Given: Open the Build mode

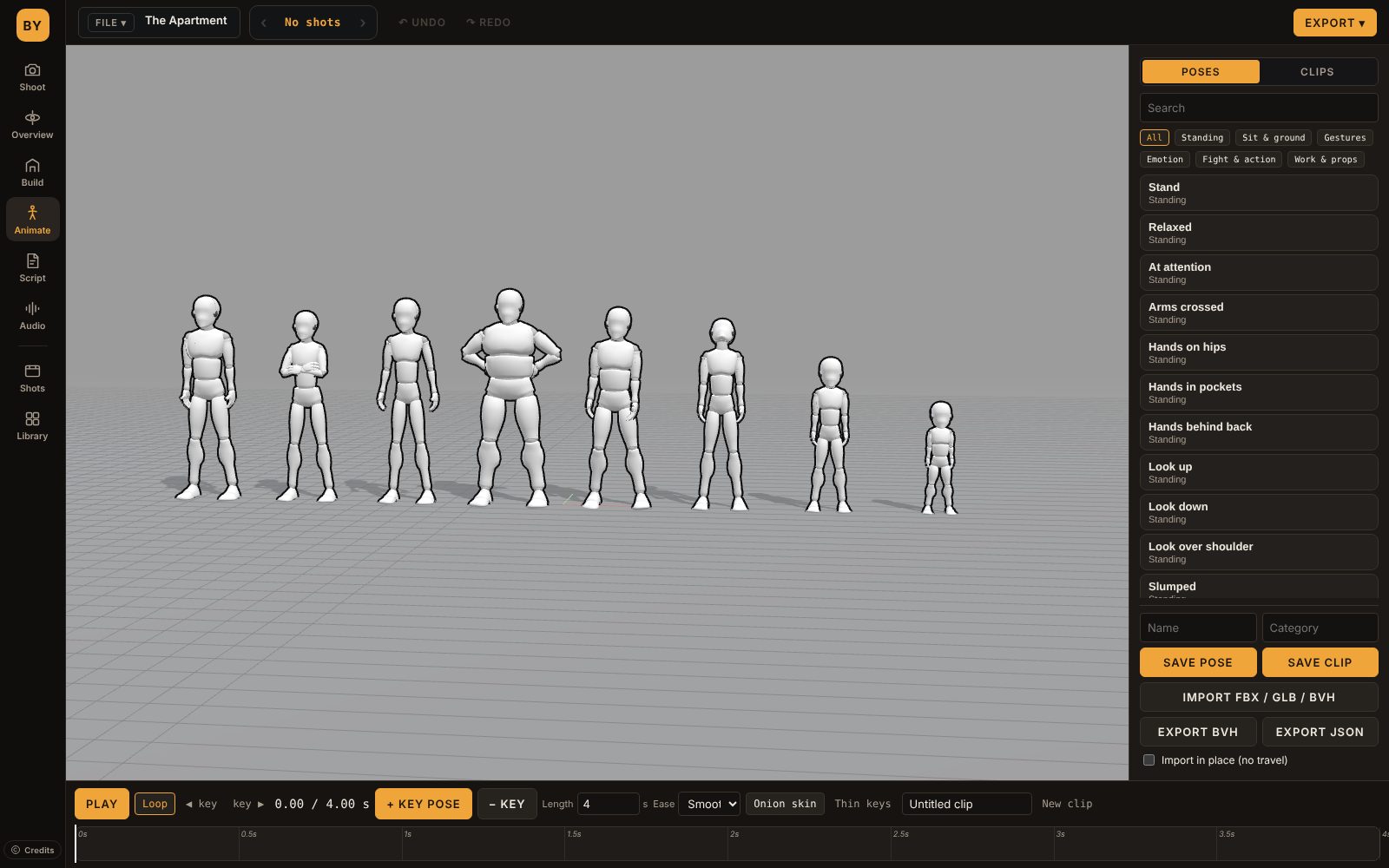Looking at the screenshot, I should (32, 172).
